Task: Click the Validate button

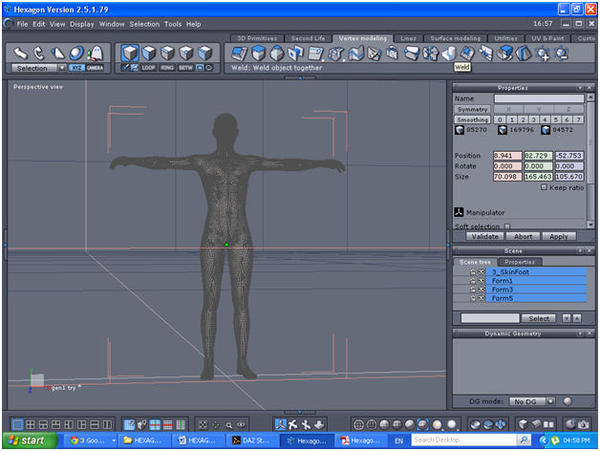Action: pyautogui.click(x=485, y=236)
